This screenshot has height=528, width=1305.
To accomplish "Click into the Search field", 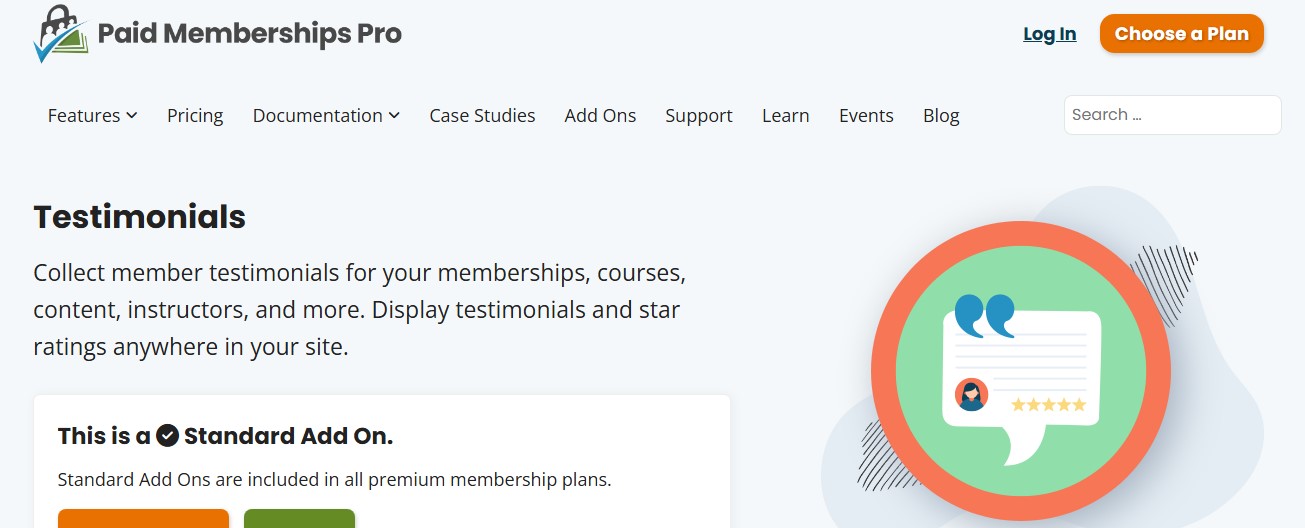I will [x=1172, y=115].
